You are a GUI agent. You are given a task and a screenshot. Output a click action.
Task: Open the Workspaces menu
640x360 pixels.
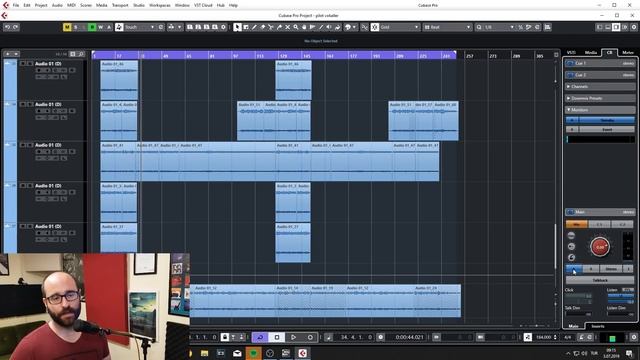160,5
